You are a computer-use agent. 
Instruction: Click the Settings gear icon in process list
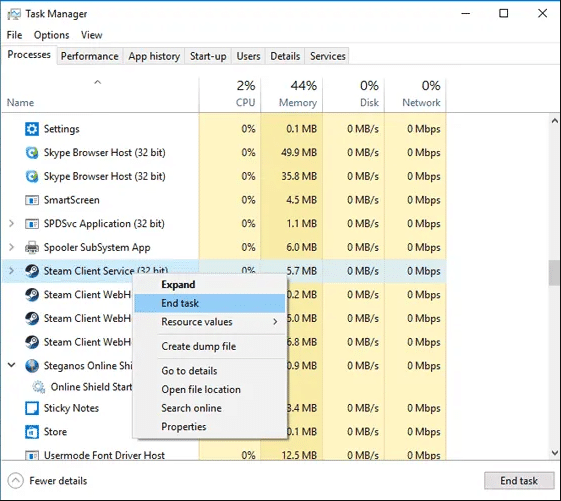click(32, 129)
